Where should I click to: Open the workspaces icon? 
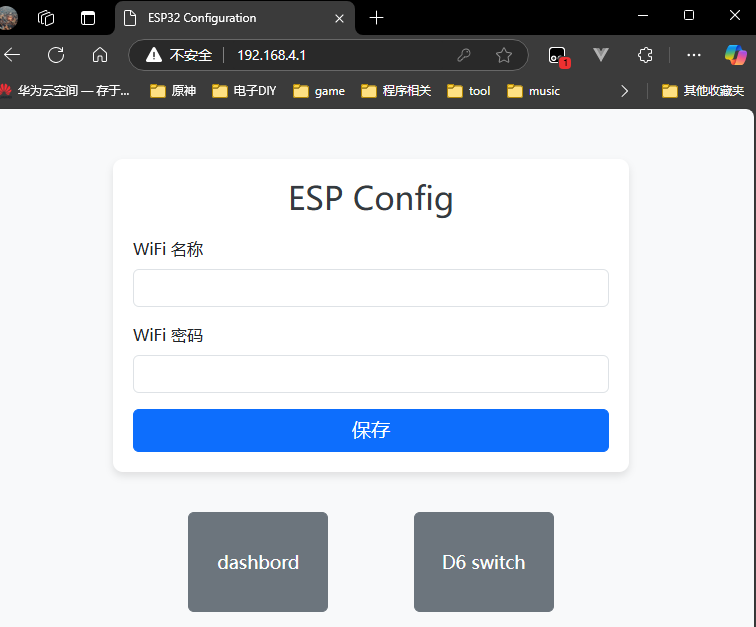46,18
